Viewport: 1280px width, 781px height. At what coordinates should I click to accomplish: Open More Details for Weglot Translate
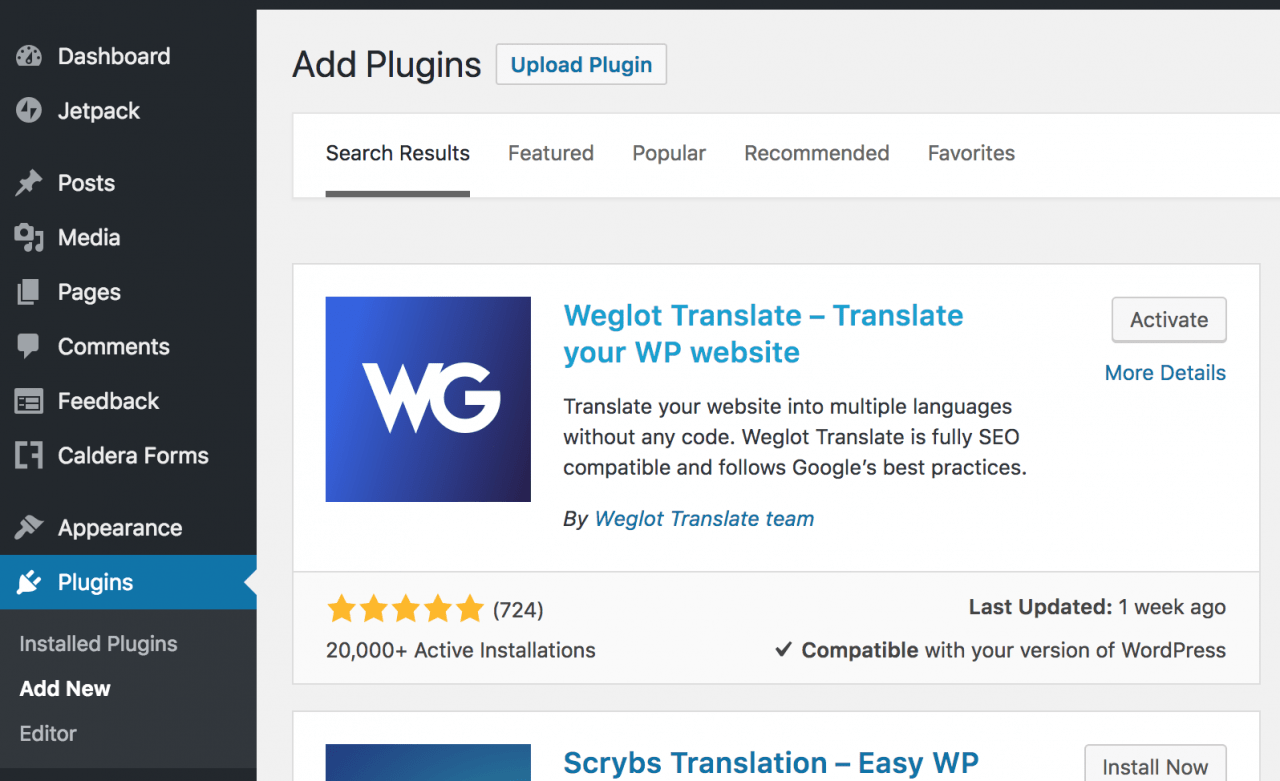1165,373
